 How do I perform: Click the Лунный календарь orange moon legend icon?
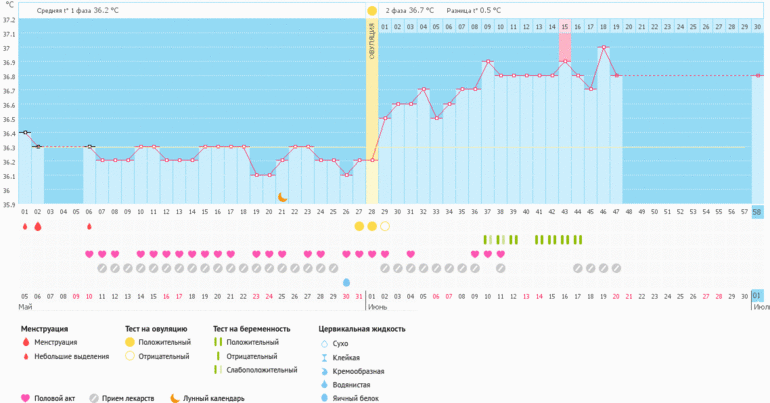(x=175, y=397)
